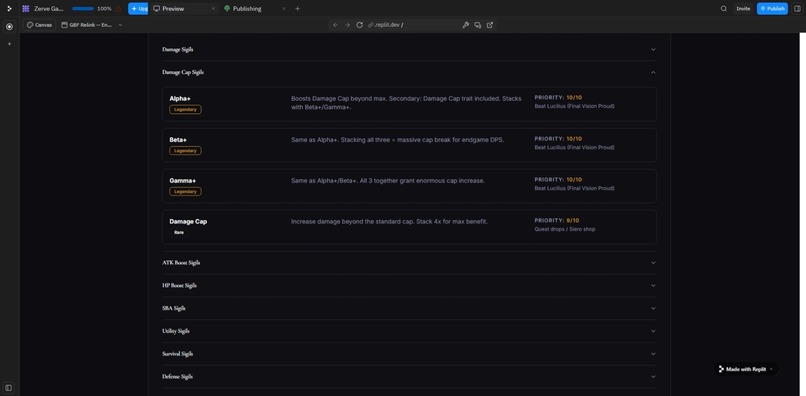Close the Preview tab

click(x=213, y=9)
